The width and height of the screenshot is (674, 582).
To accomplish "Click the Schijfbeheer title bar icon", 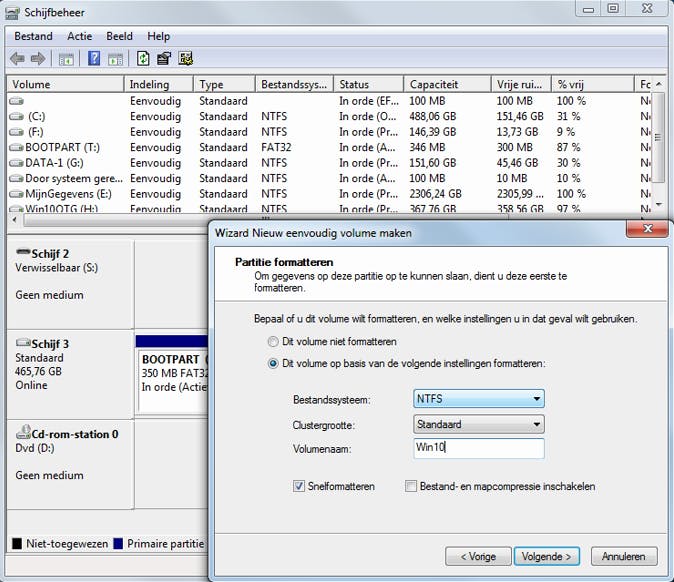I will (x=12, y=12).
